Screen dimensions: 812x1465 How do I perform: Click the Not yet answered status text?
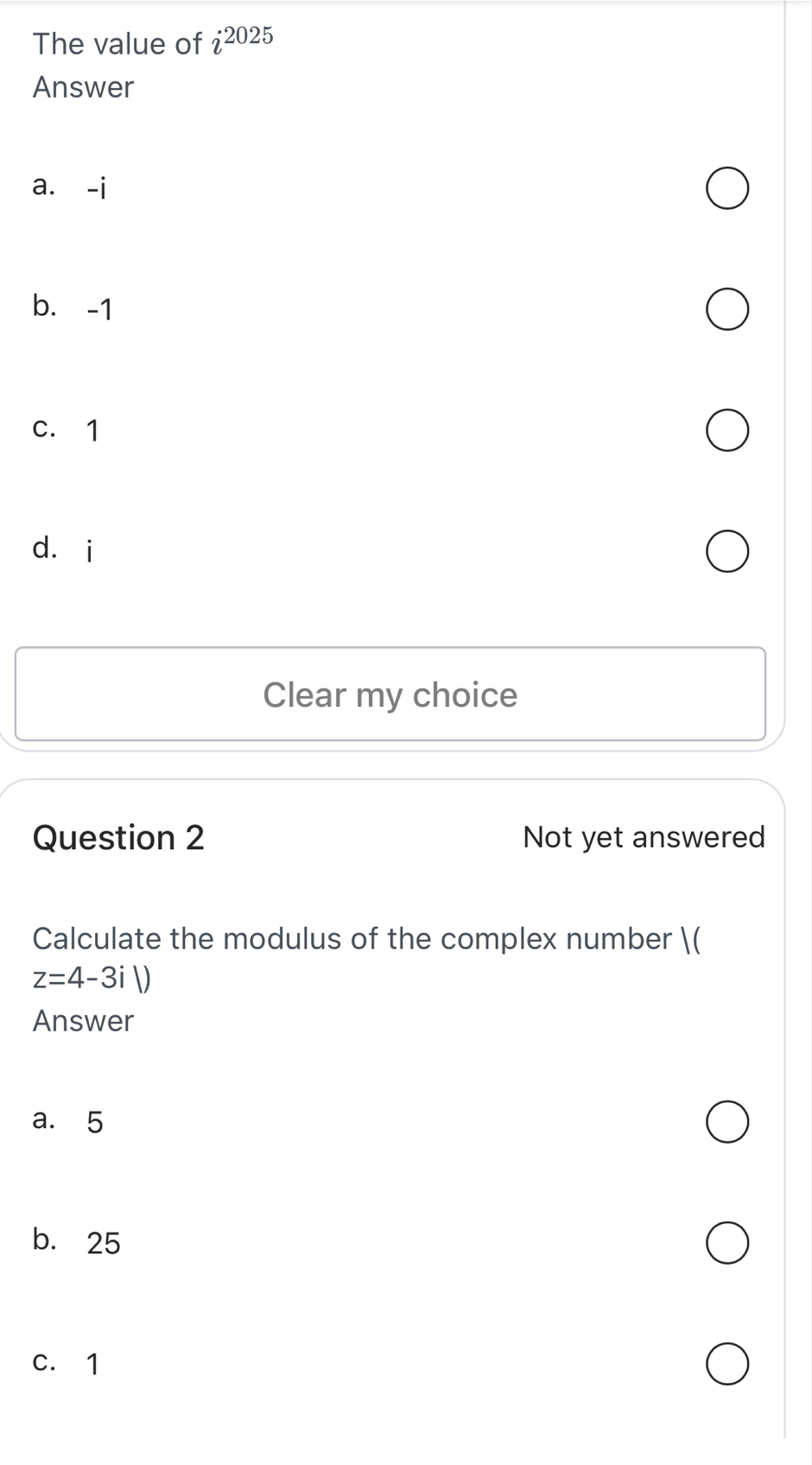[644, 837]
